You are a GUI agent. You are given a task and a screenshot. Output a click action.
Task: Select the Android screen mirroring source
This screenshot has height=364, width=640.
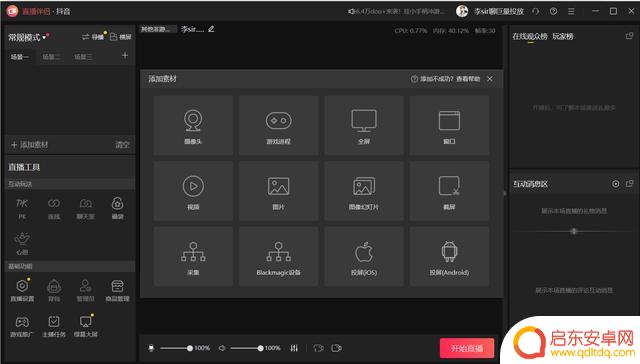click(449, 256)
